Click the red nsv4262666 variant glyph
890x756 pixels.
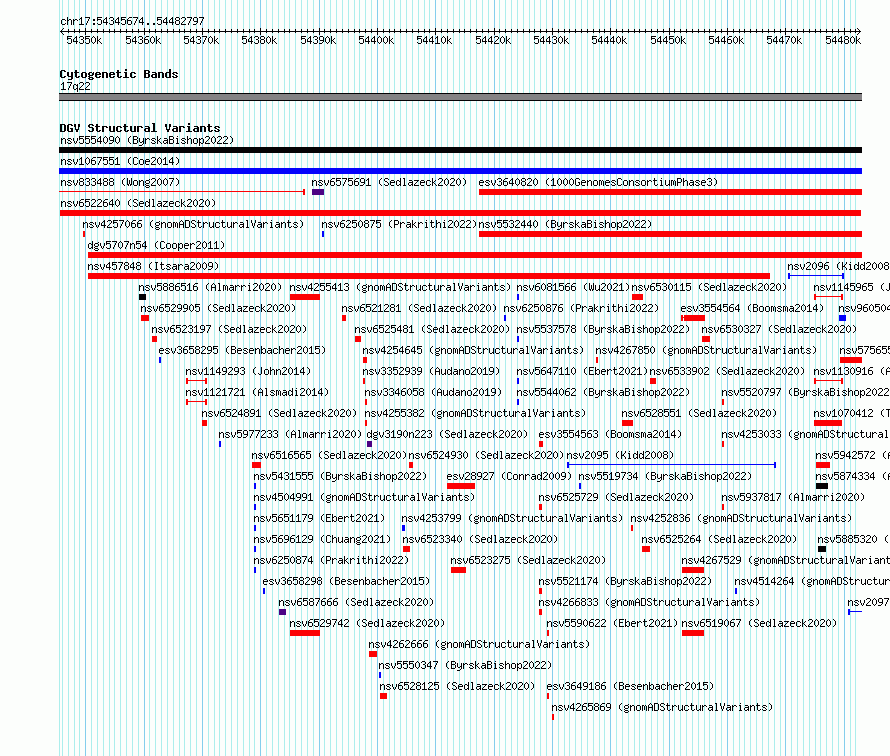pyautogui.click(x=373, y=654)
